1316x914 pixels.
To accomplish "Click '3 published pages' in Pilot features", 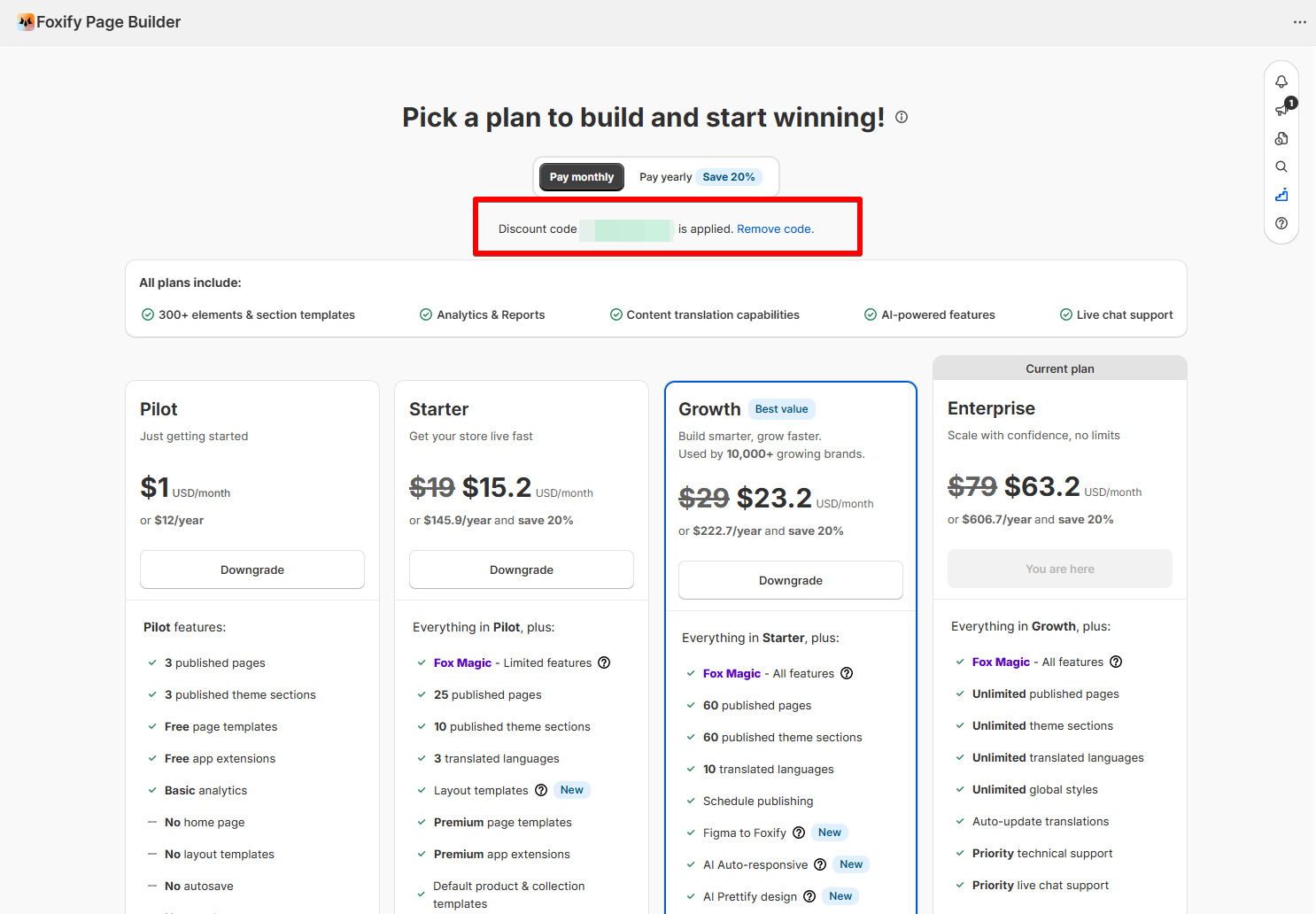I will [x=215, y=662].
